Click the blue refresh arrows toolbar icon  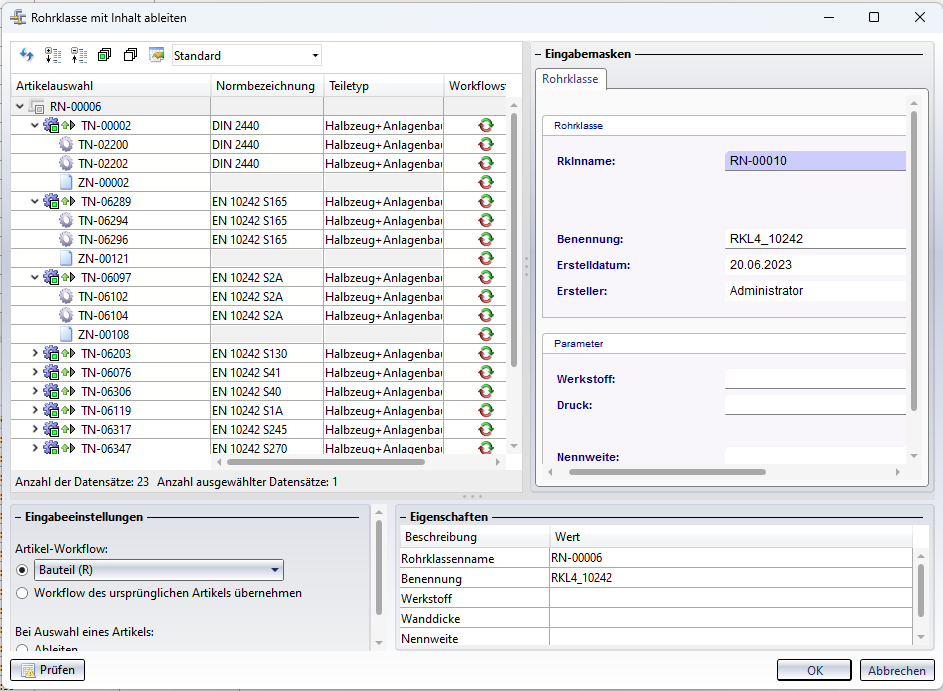tap(27, 55)
